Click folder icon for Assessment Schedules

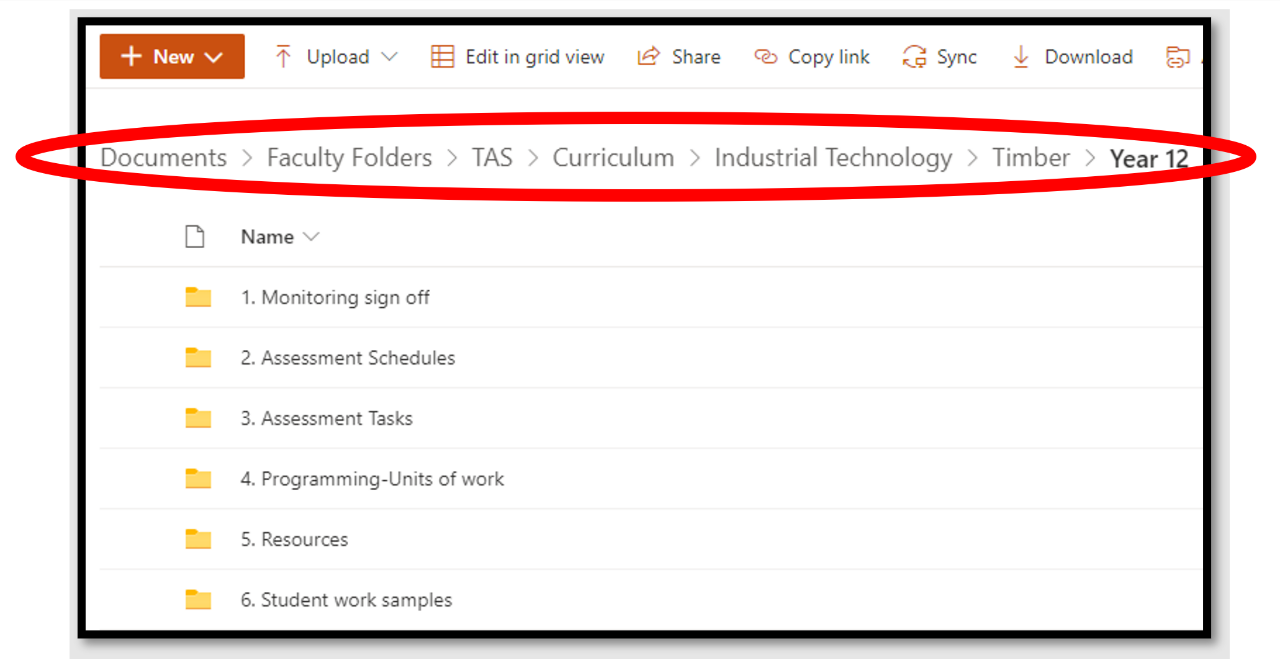pos(198,358)
